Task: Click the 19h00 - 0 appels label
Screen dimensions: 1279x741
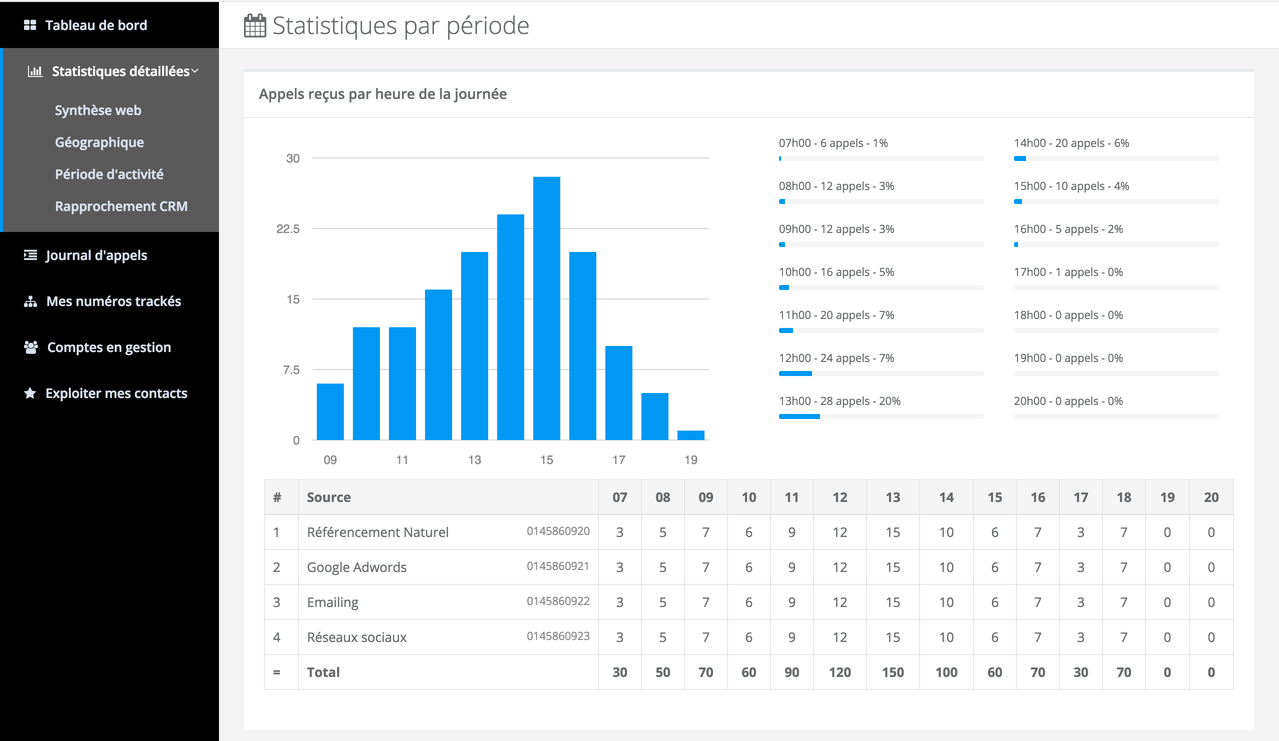Action: click(x=1068, y=358)
